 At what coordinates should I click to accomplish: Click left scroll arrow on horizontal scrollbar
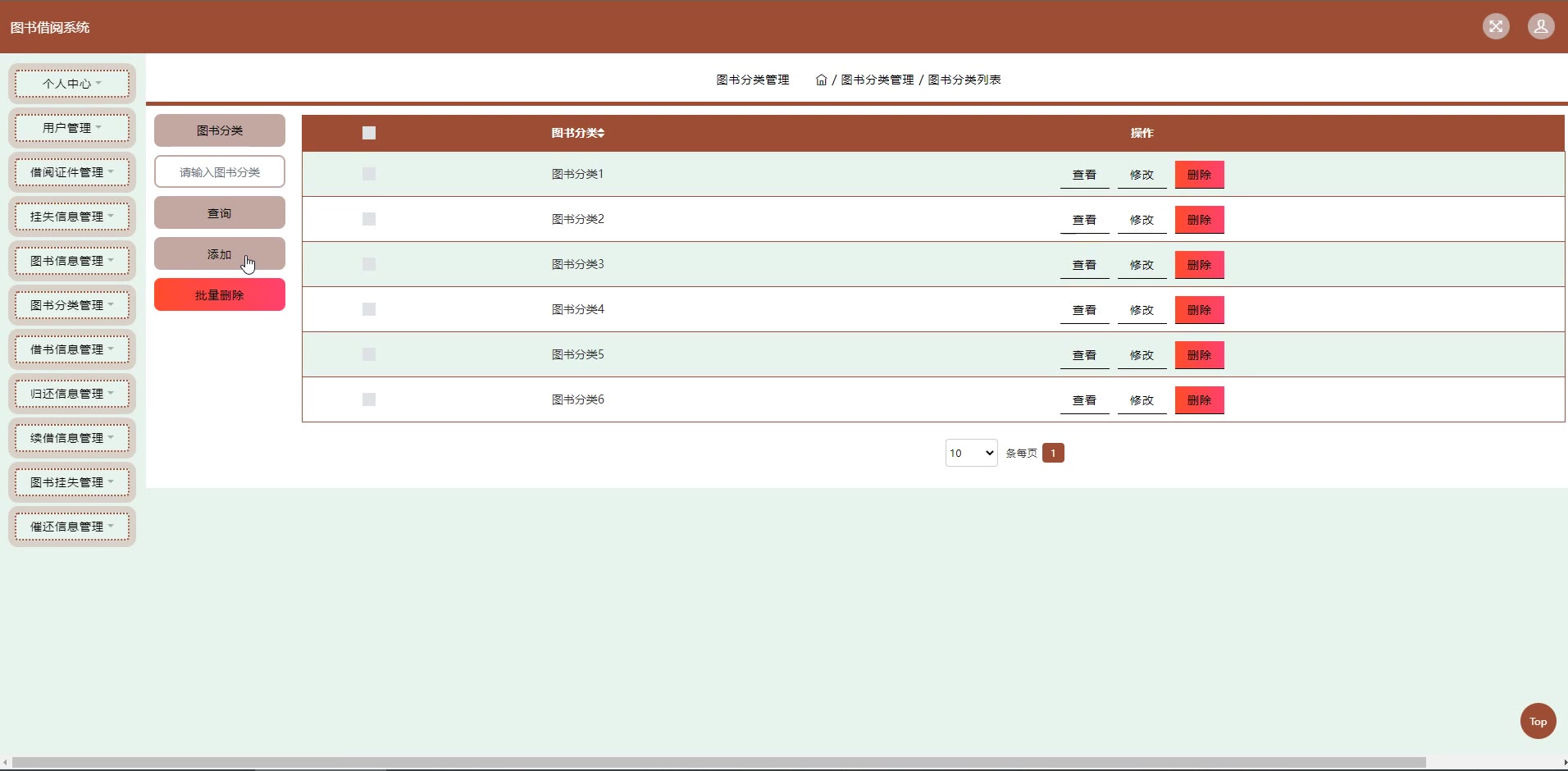[5, 763]
